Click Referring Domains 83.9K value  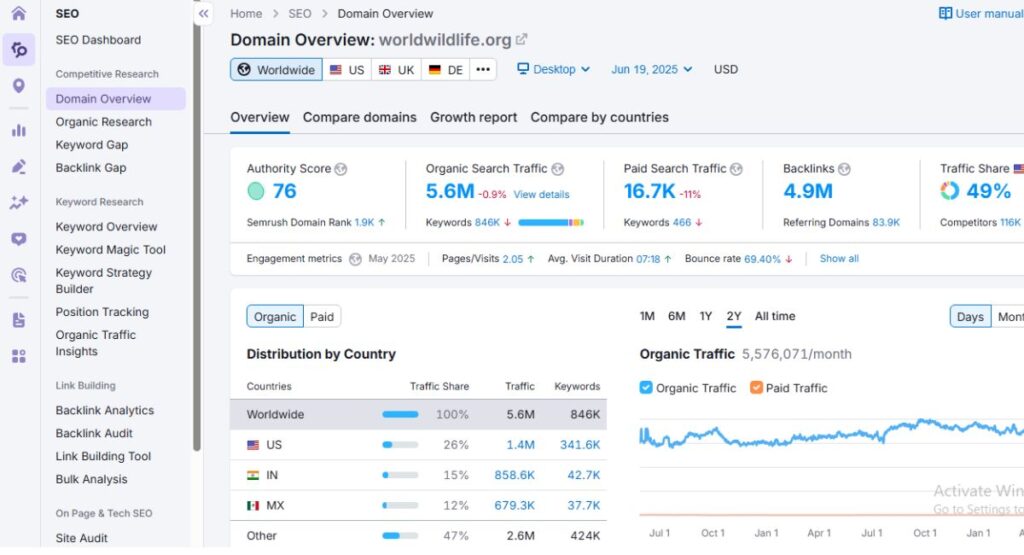pyautogui.click(x=886, y=223)
